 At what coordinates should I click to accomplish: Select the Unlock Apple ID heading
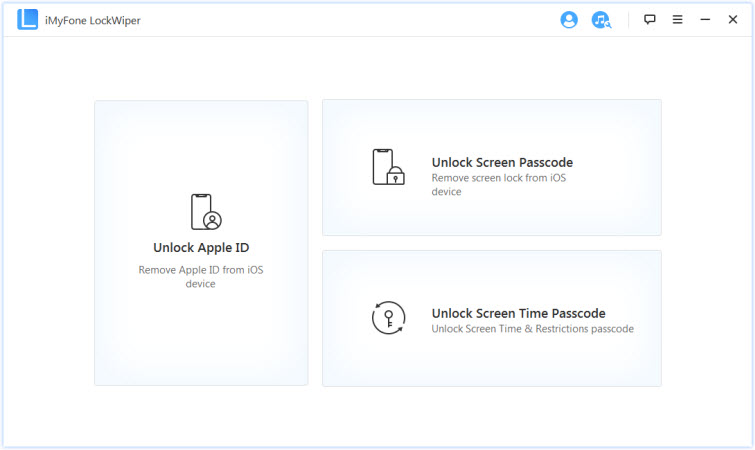click(201, 248)
